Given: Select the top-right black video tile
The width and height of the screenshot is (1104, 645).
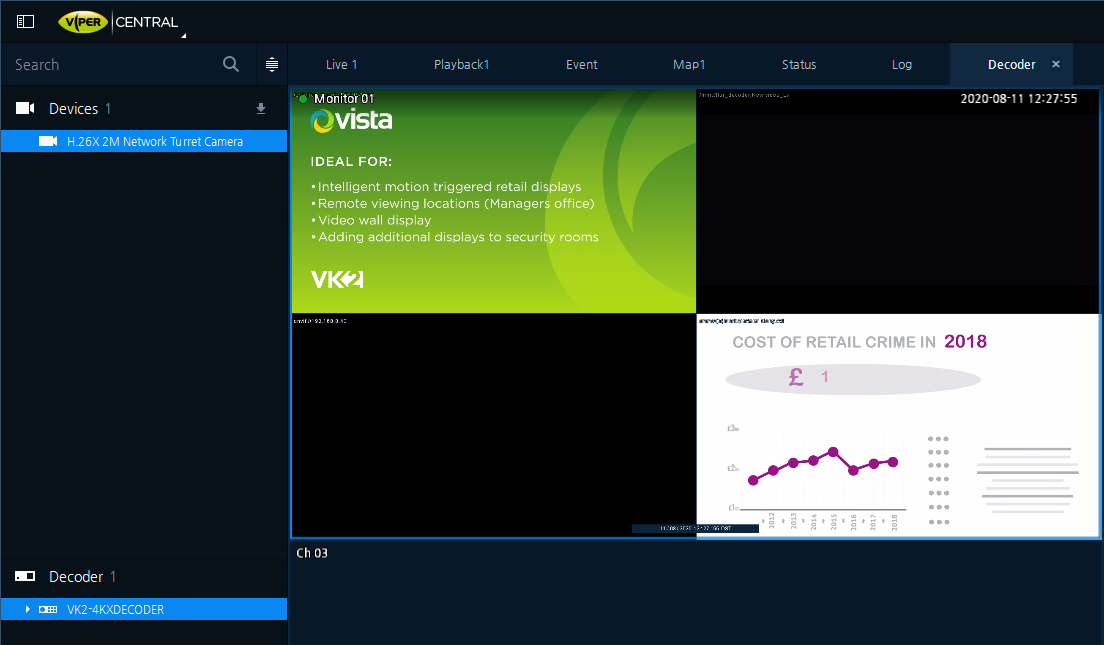Looking at the screenshot, I should [x=898, y=201].
